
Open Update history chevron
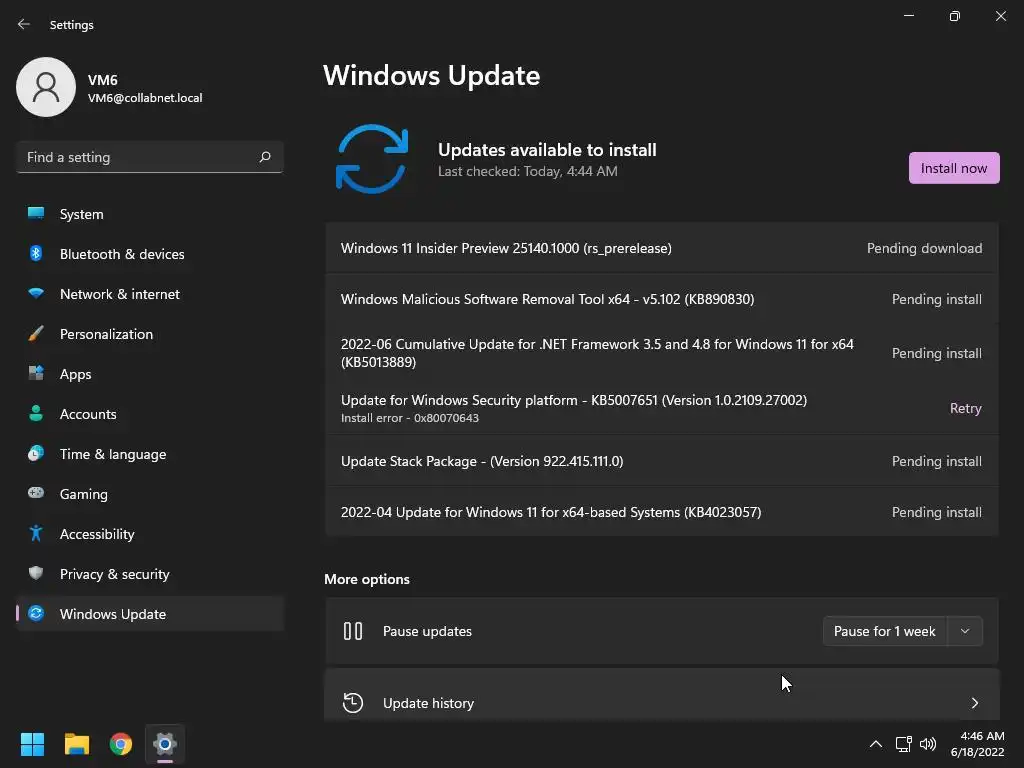point(974,703)
